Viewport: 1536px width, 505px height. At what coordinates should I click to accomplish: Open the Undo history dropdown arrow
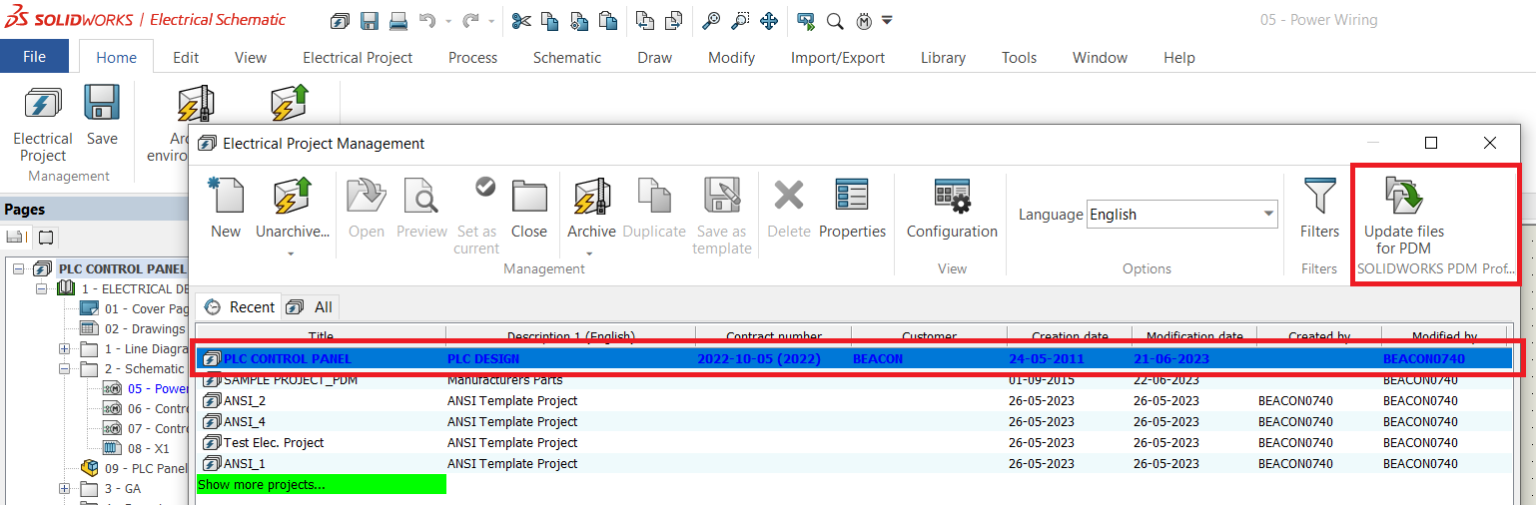click(x=447, y=21)
